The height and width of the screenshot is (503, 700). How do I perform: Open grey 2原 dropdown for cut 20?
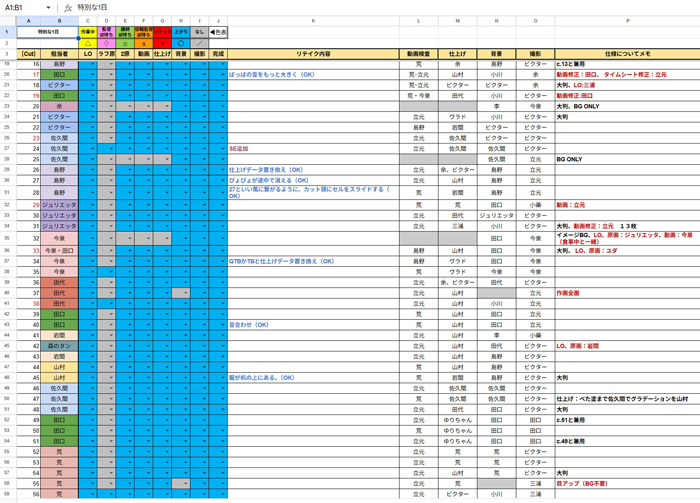(x=130, y=106)
